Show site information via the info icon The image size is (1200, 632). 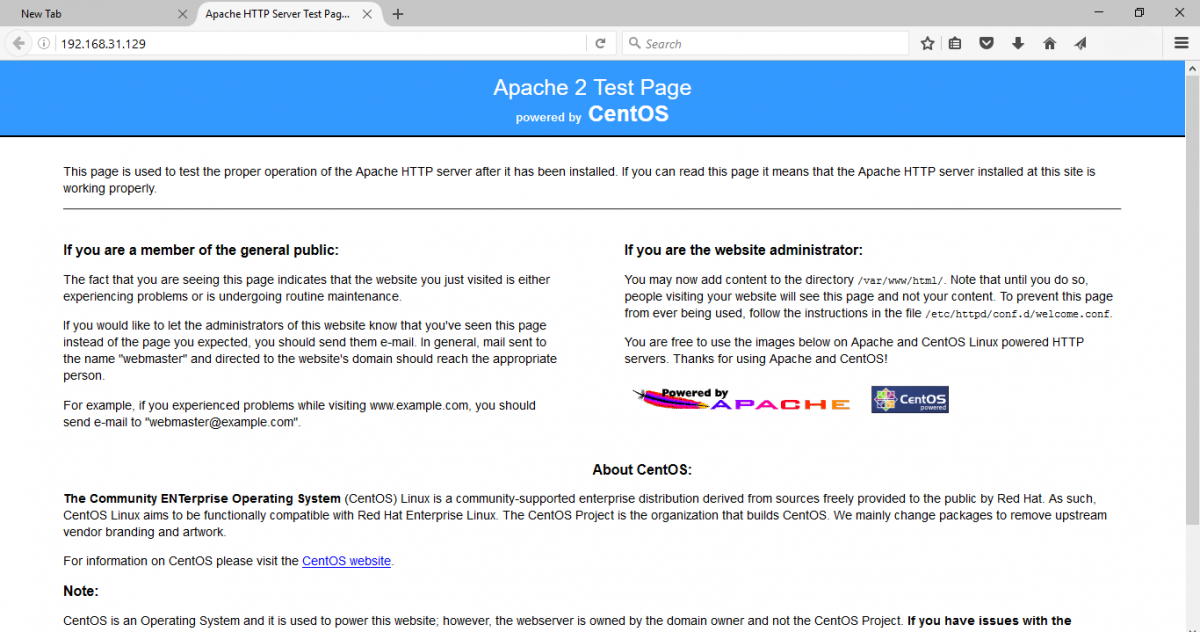[x=44, y=44]
